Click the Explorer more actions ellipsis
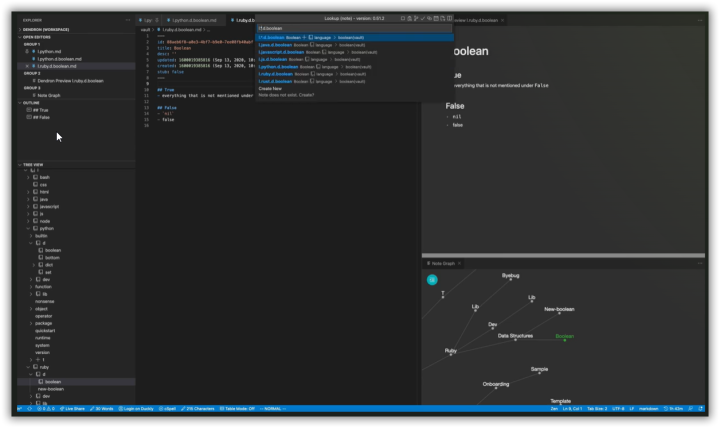Viewport: 720px width, 428px height. pyautogui.click(x=128, y=20)
